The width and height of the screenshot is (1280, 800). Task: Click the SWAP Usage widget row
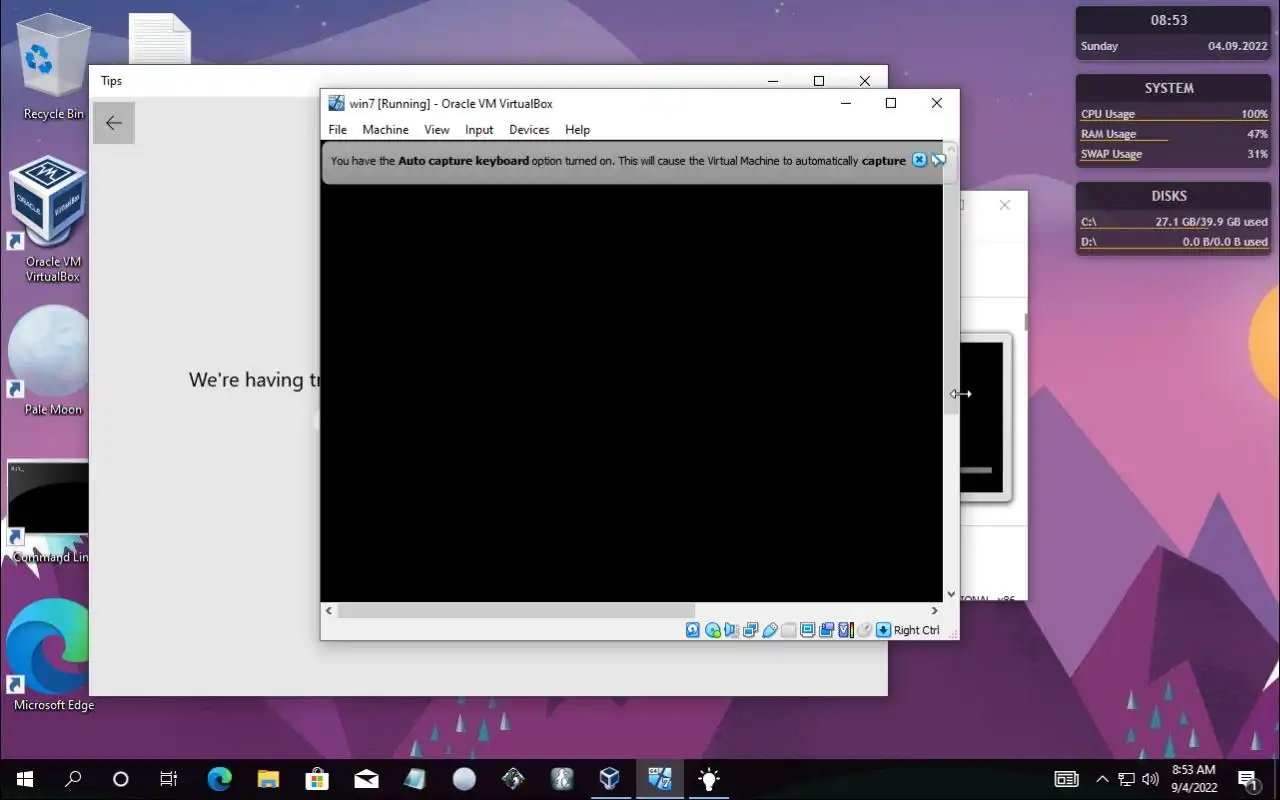[1173, 154]
